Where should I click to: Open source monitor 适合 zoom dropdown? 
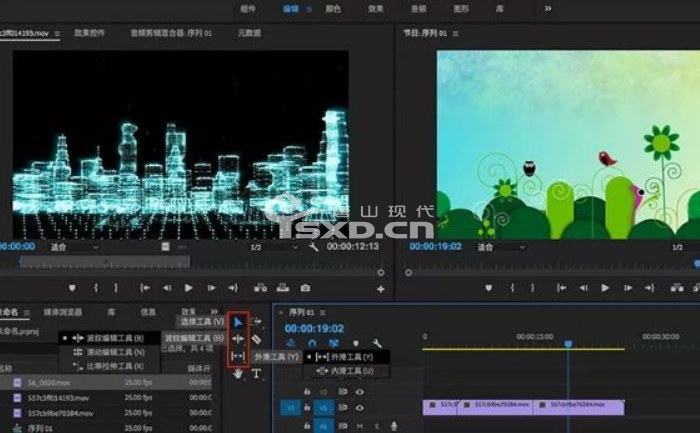[x=75, y=247]
